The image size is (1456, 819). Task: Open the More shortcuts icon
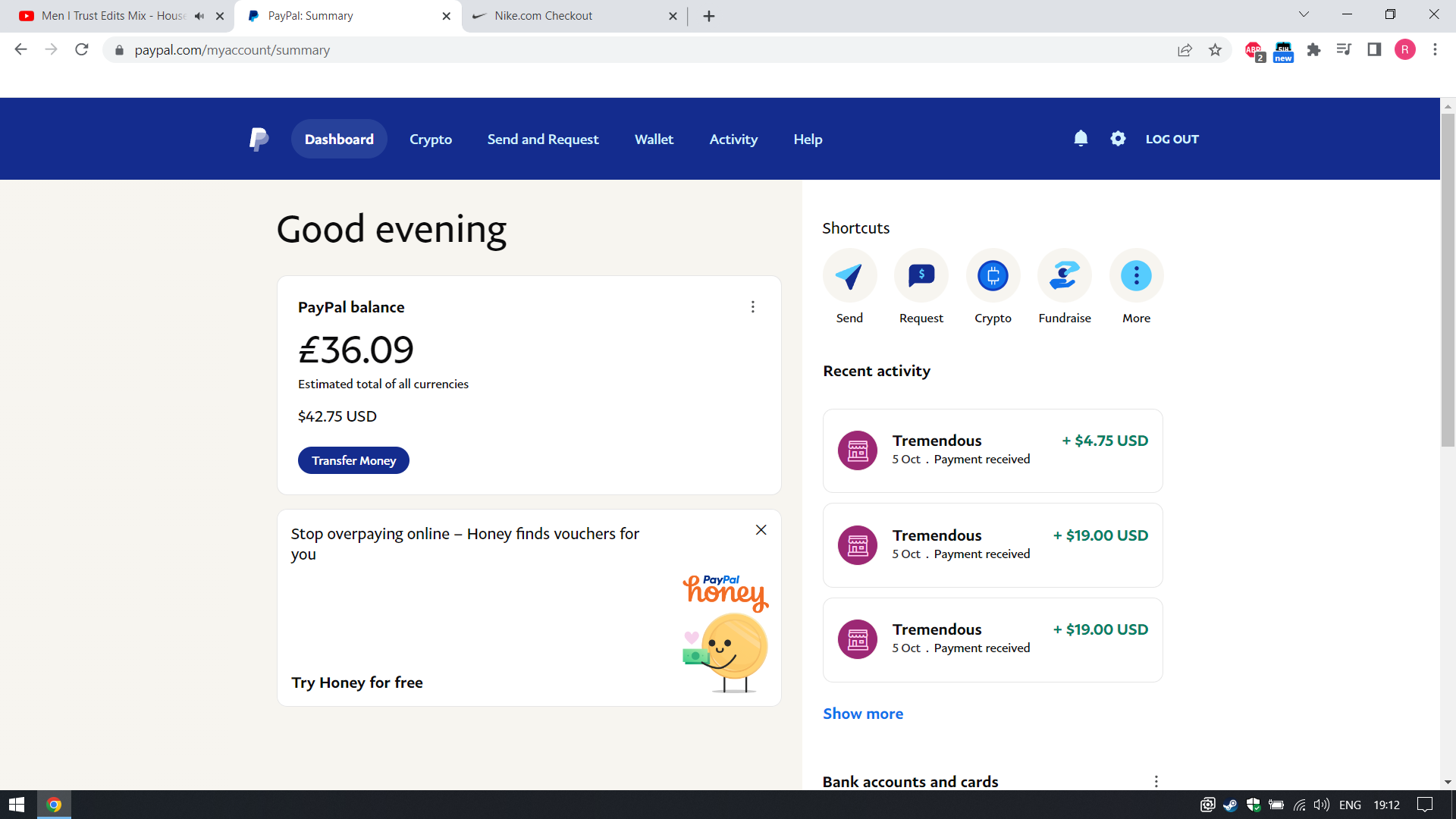point(1136,276)
